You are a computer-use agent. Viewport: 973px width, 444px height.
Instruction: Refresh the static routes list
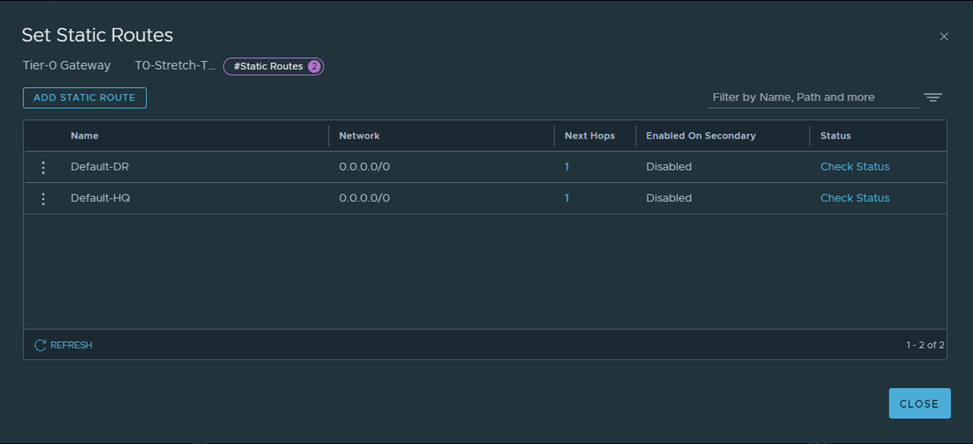63,345
